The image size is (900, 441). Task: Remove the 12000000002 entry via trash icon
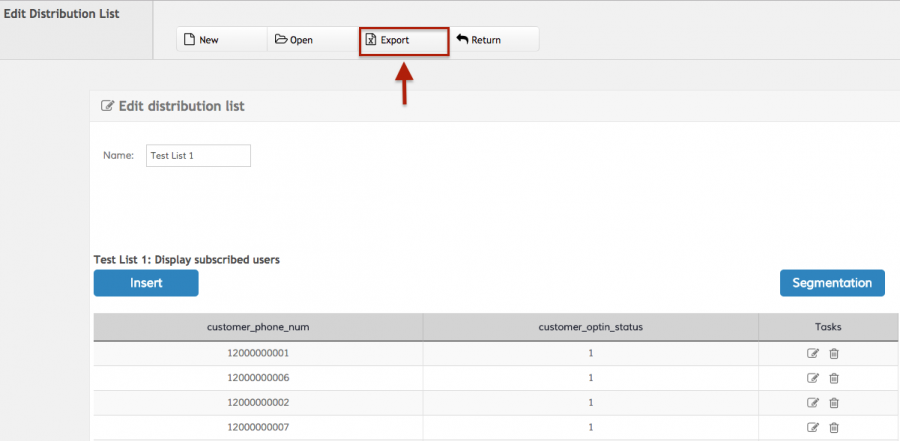(834, 403)
